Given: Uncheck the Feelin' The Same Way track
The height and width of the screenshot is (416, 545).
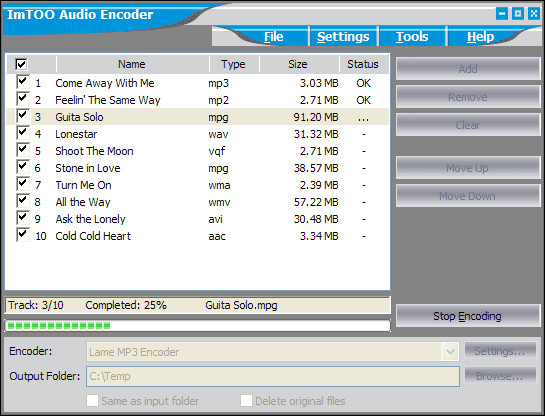Looking at the screenshot, I should click(x=23, y=99).
